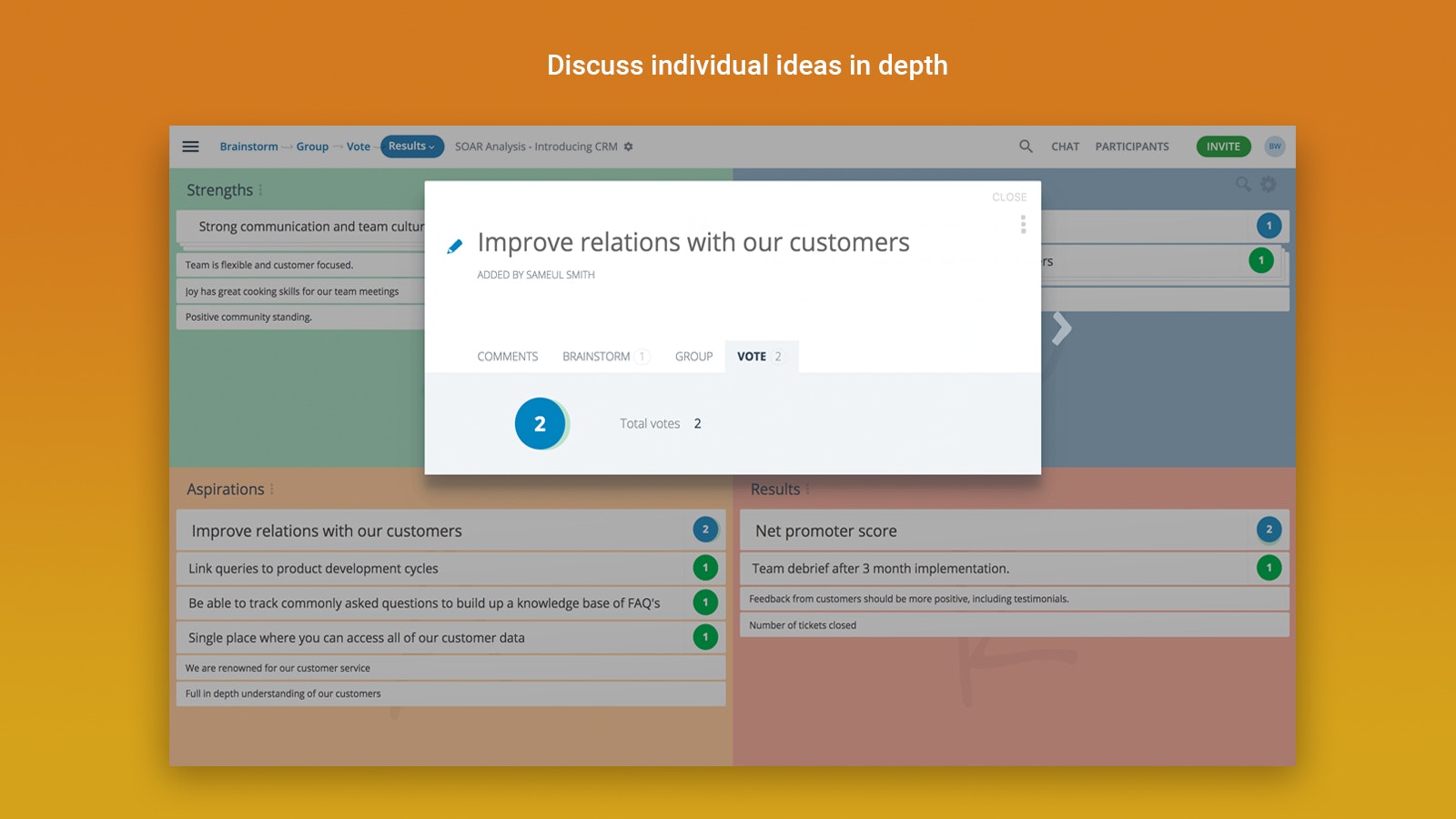Open the kebab menu inside the idea dialog
The image size is (1456, 819).
coord(1023,224)
